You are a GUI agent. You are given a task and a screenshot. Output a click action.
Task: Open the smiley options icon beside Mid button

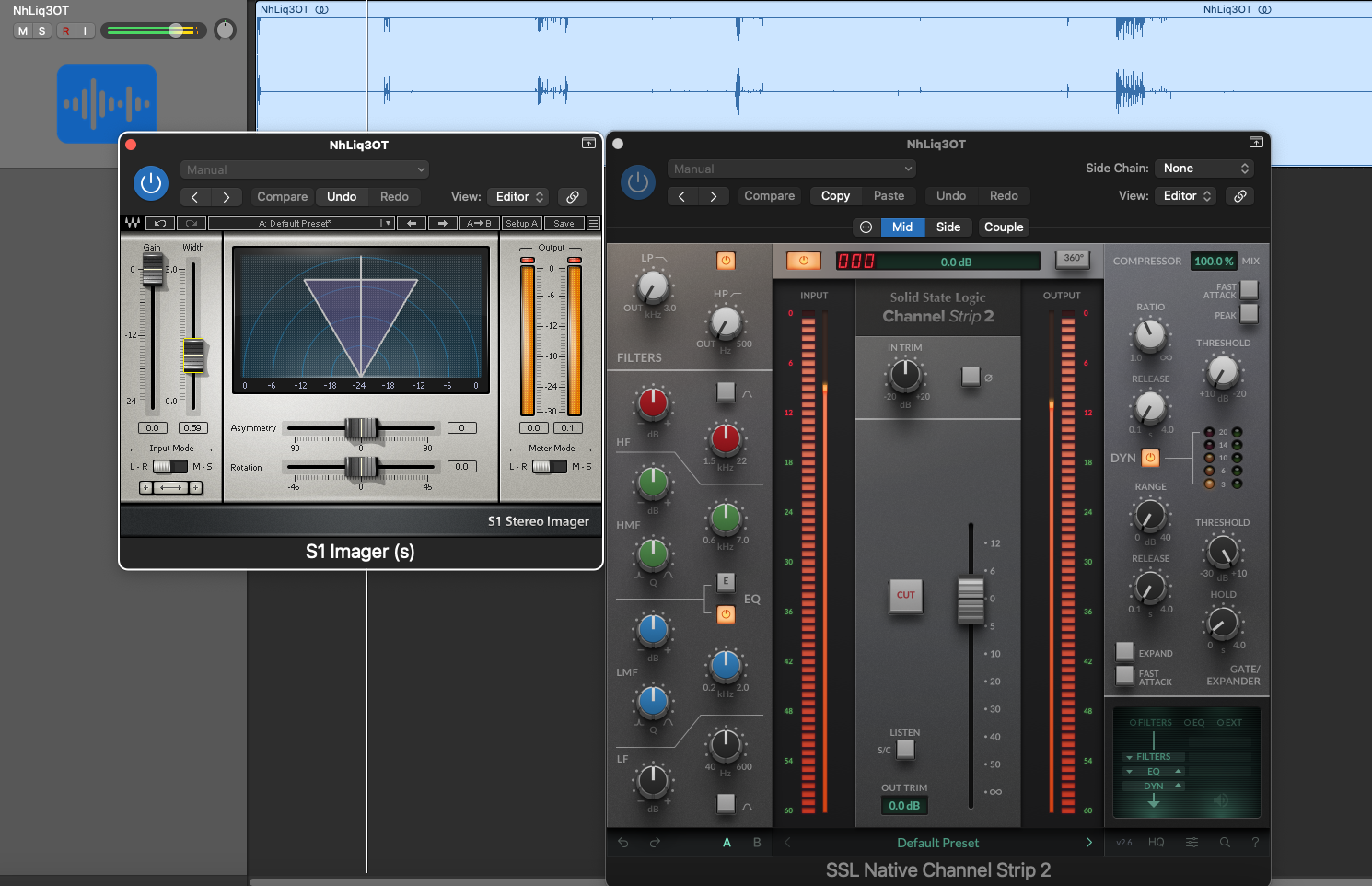point(866,227)
